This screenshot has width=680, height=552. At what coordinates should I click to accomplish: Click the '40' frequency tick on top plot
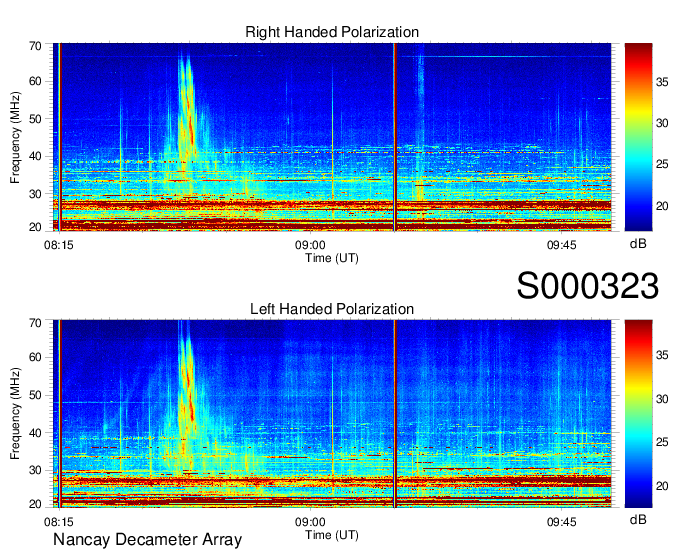pos(35,157)
